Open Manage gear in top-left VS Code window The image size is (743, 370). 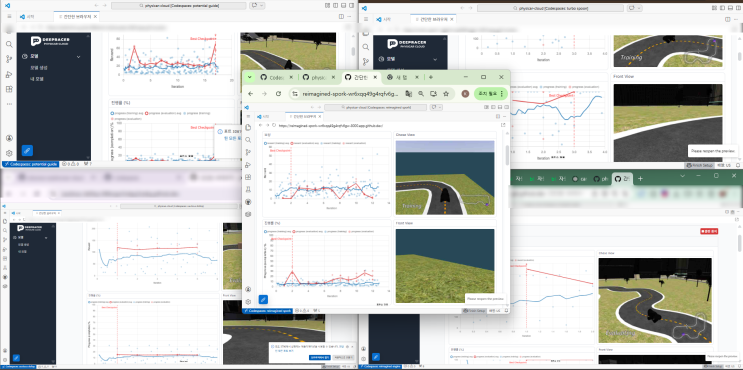[9, 153]
